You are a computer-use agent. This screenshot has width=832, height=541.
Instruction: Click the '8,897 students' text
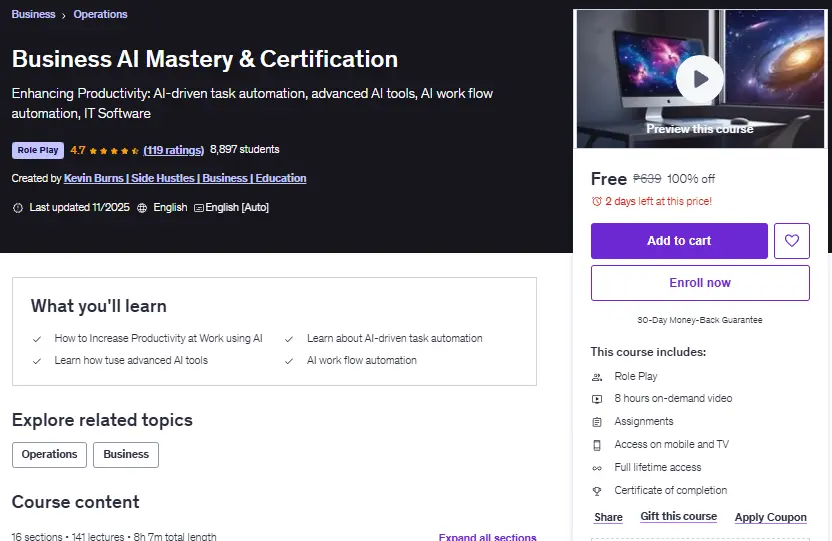click(245, 150)
